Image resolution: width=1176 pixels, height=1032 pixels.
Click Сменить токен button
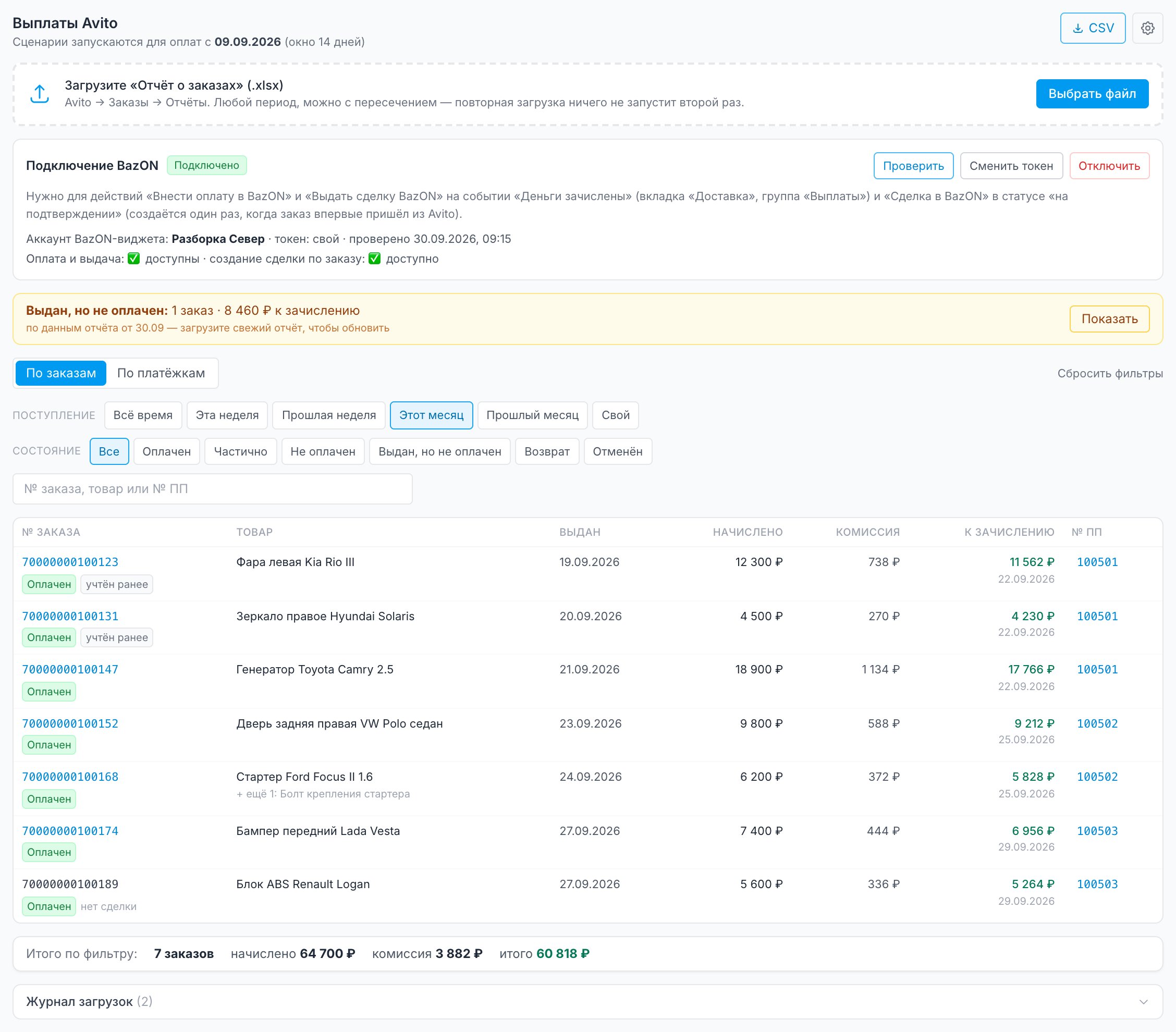(1011, 166)
